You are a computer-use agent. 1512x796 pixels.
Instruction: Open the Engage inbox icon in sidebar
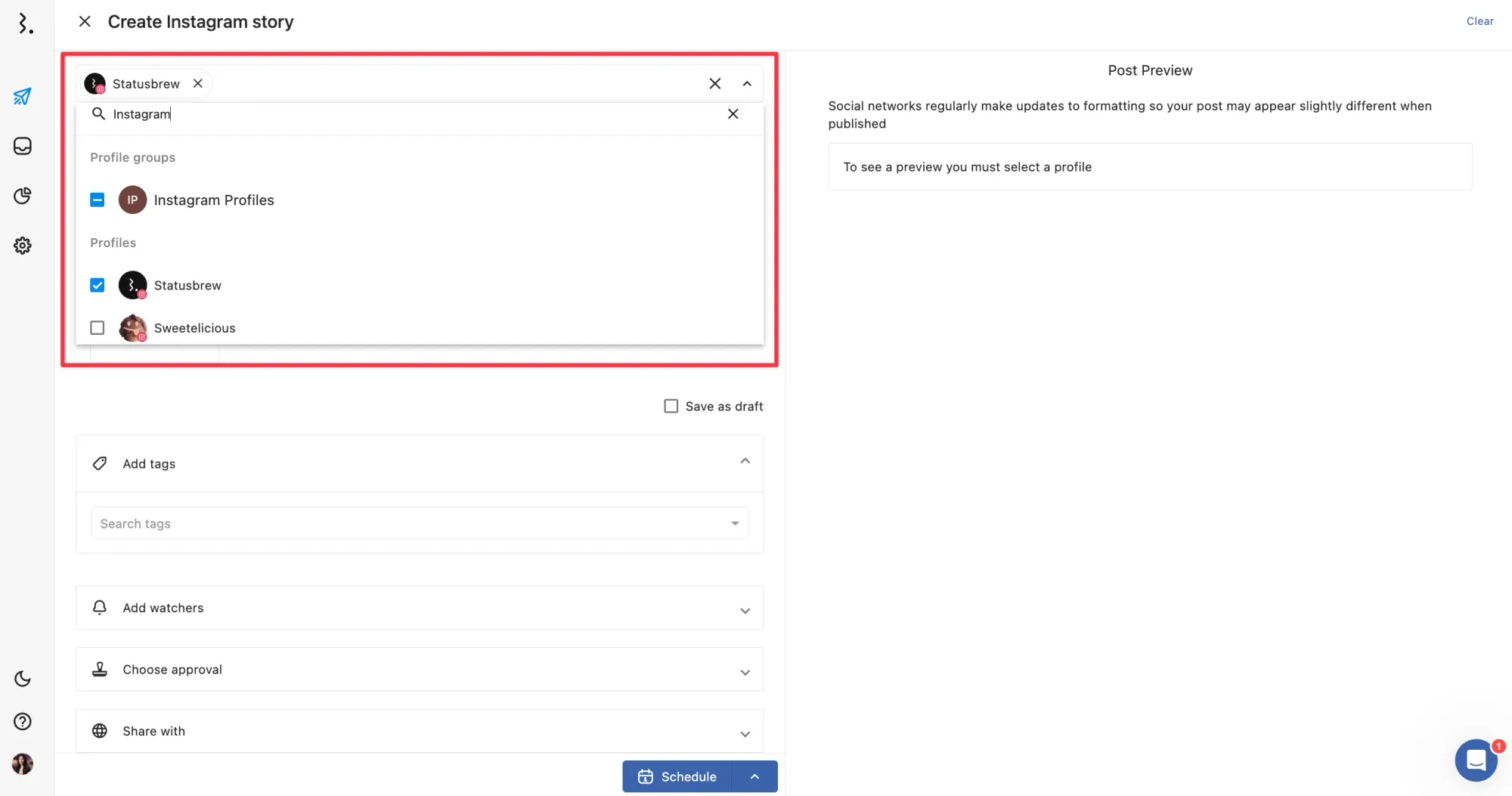[23, 146]
